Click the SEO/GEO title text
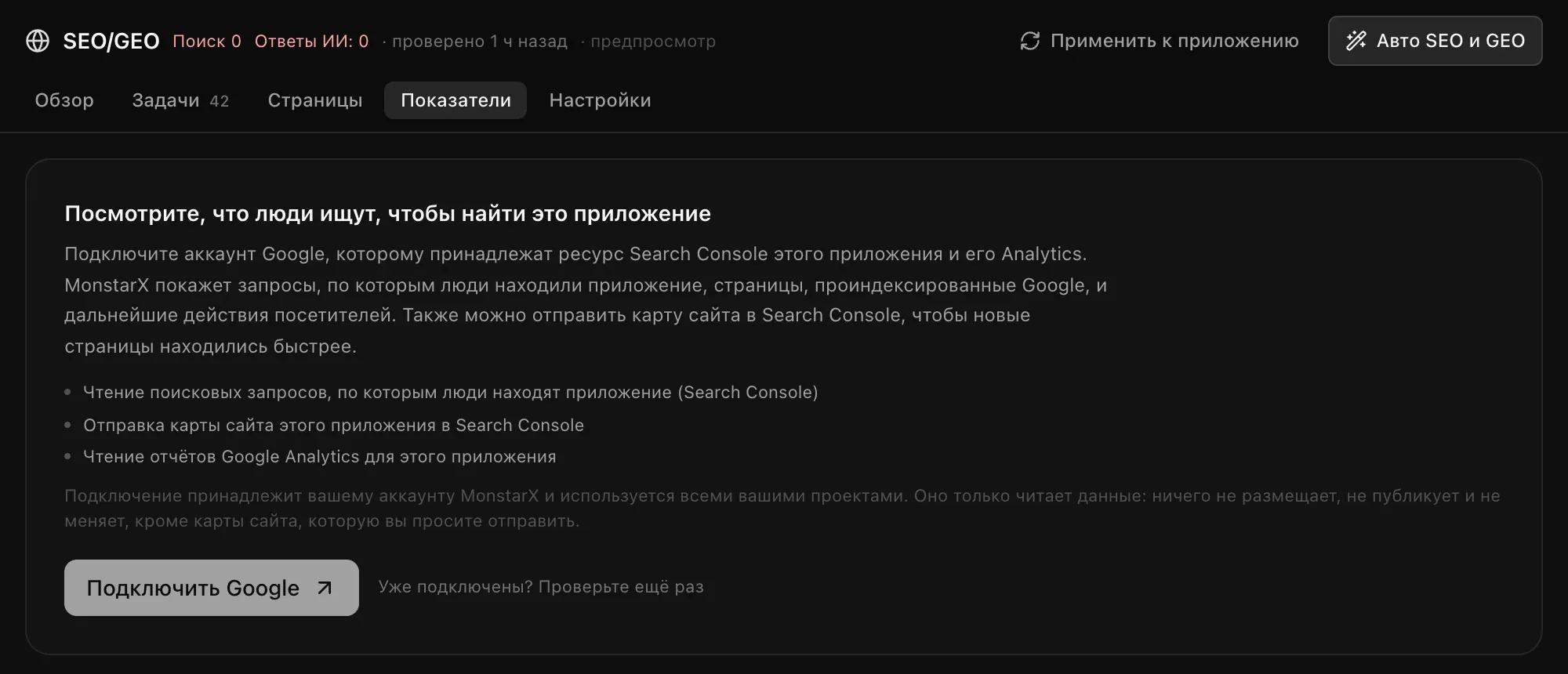Viewport: 1568px width, 674px height. pos(111,41)
